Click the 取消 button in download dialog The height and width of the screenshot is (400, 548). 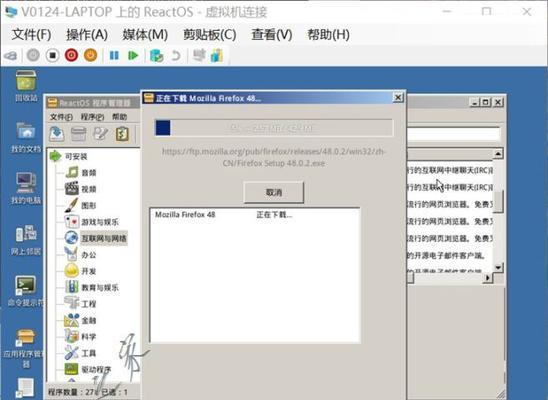click(274, 192)
